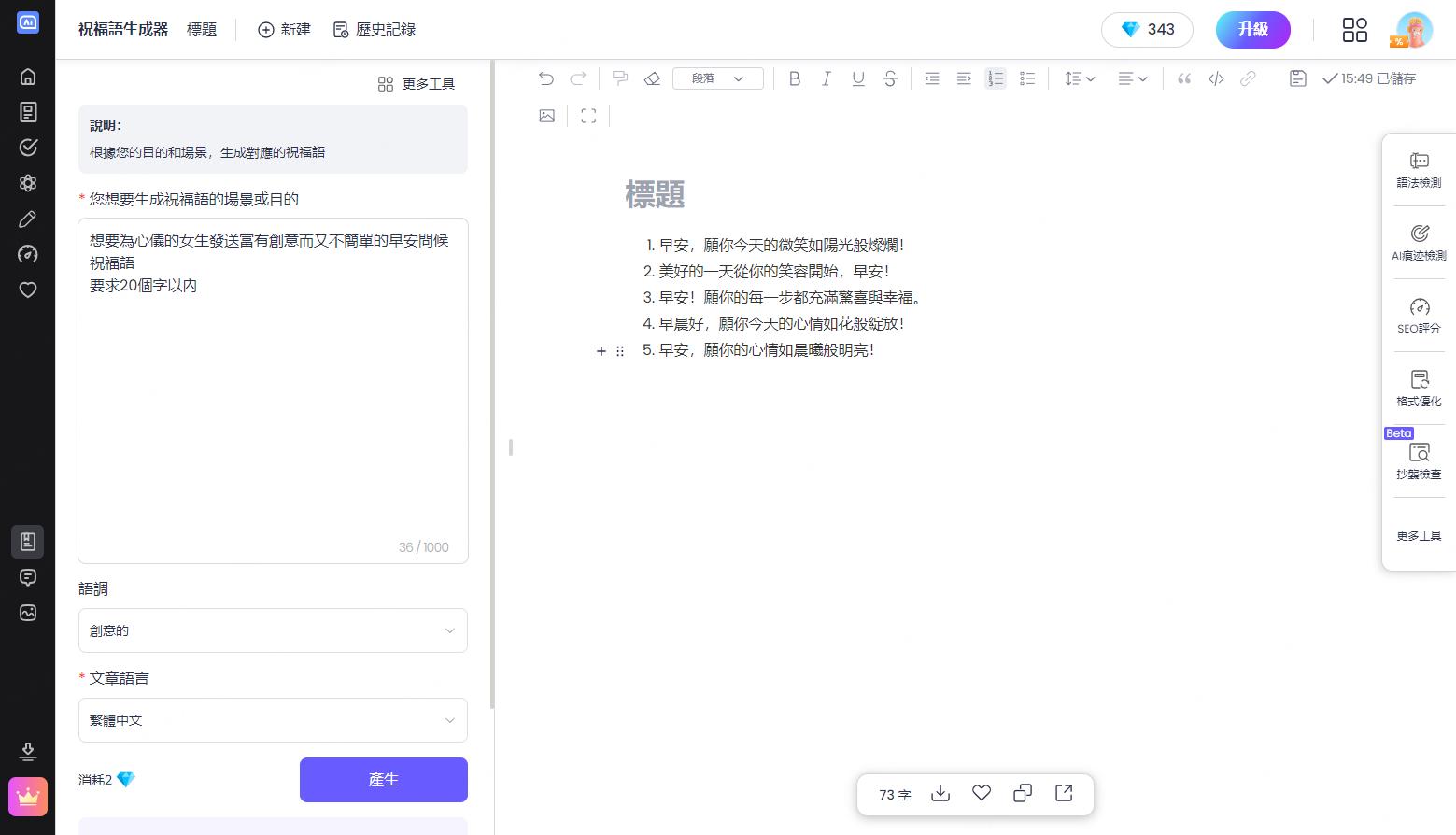Insert a code block
This screenshot has width=1456, height=835.
pyautogui.click(x=1216, y=78)
